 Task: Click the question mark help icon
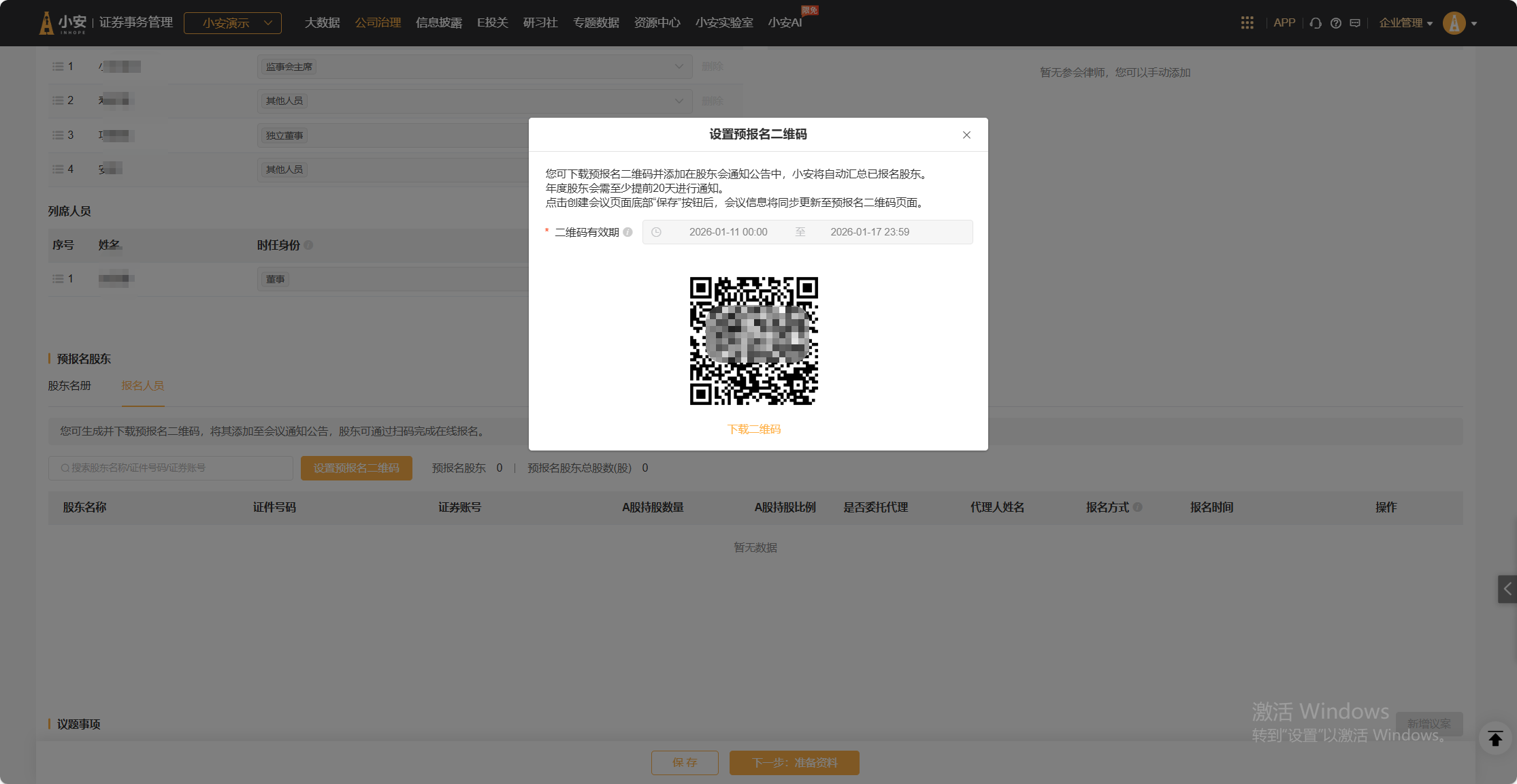[1336, 23]
